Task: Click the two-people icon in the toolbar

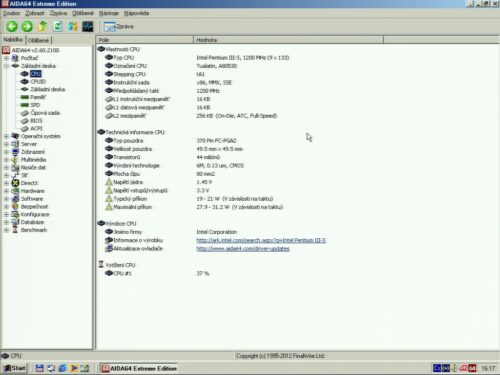Action: coord(73,26)
